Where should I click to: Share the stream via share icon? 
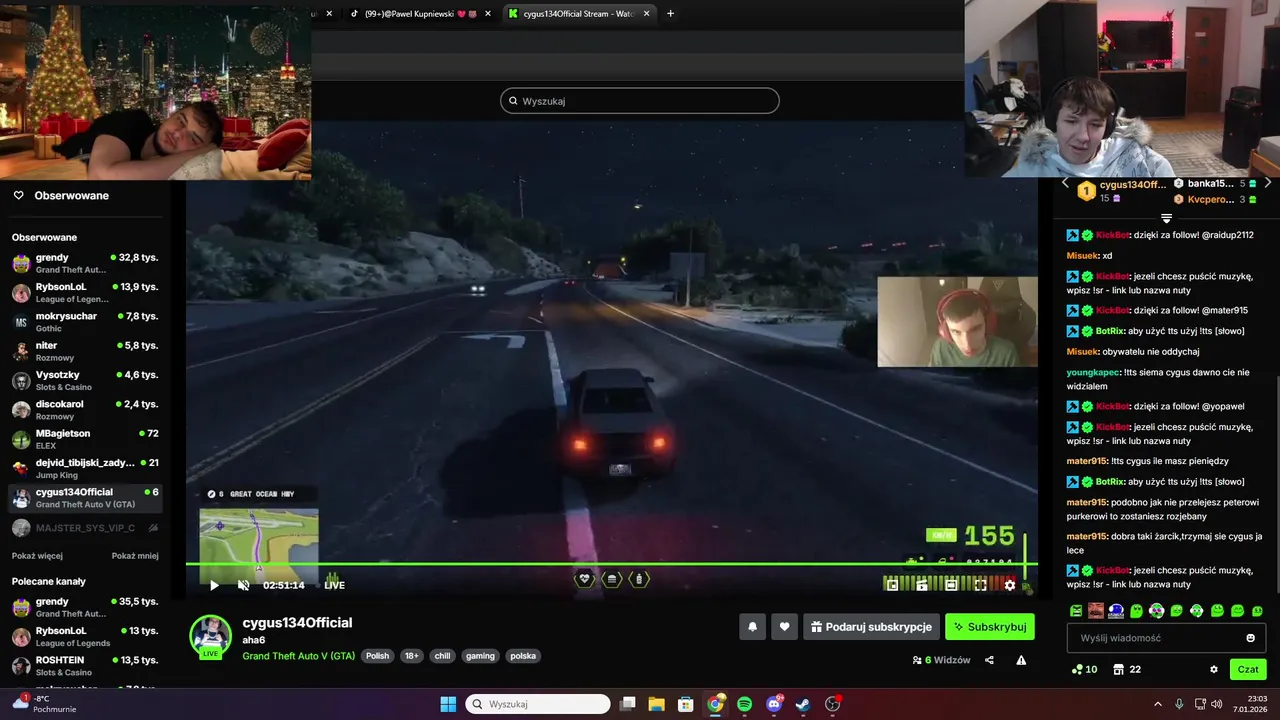point(989,660)
